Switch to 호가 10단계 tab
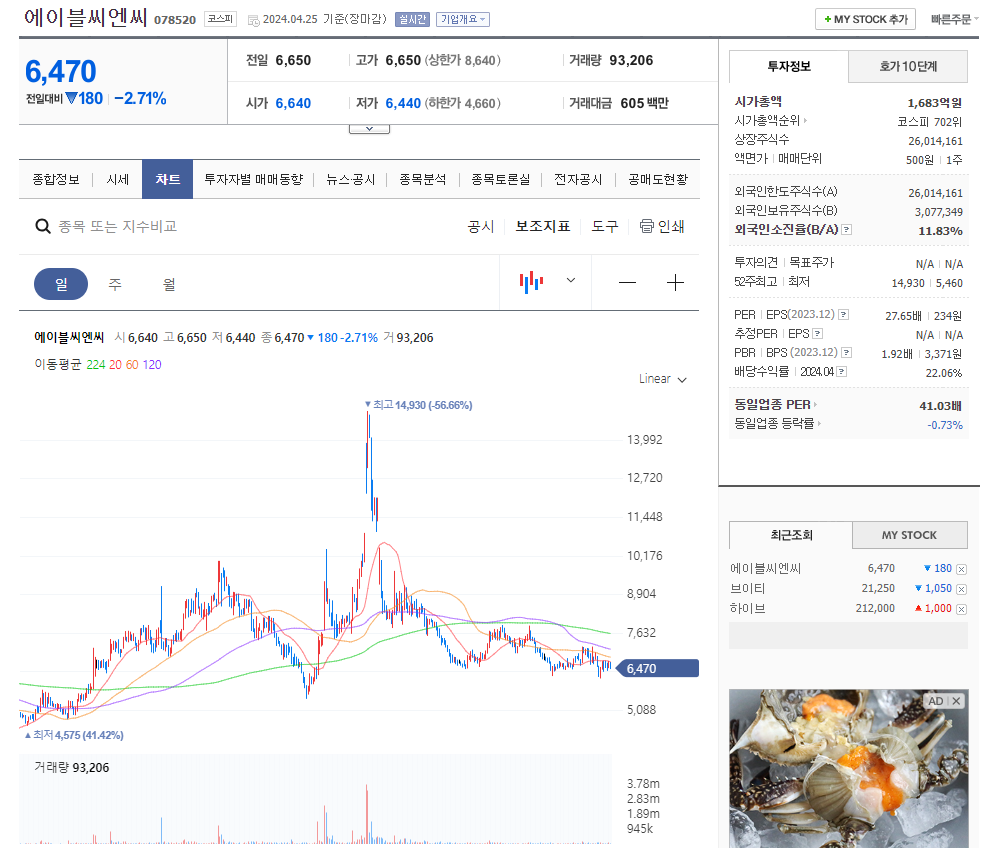Viewport: 985px width, 848px height. (908, 67)
